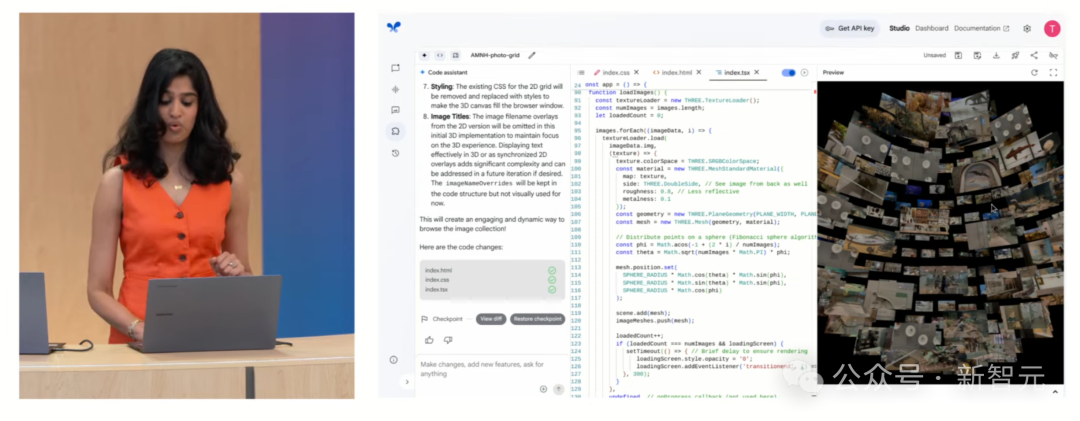The width and height of the screenshot is (1080, 421).
Task: Open Dashboard in the top navigation
Action: click(931, 28)
